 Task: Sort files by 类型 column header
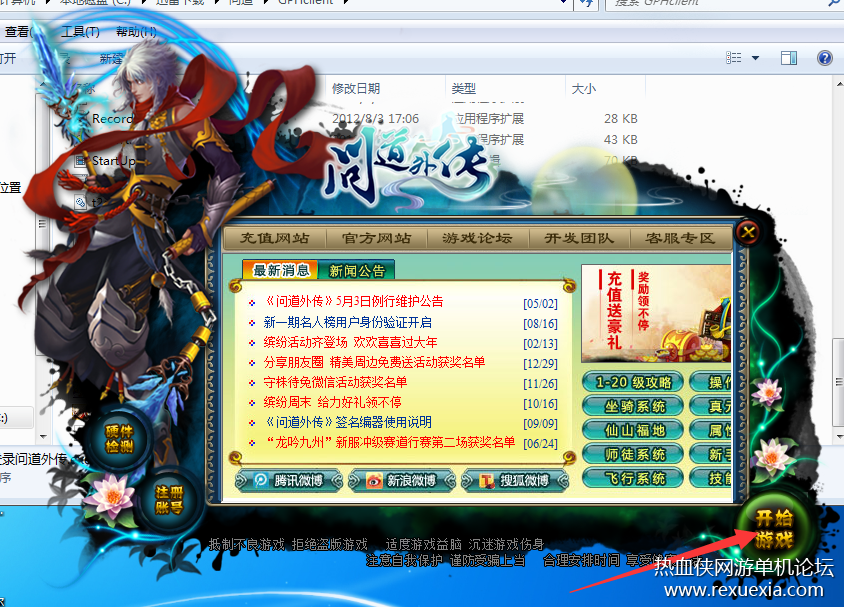[463, 88]
